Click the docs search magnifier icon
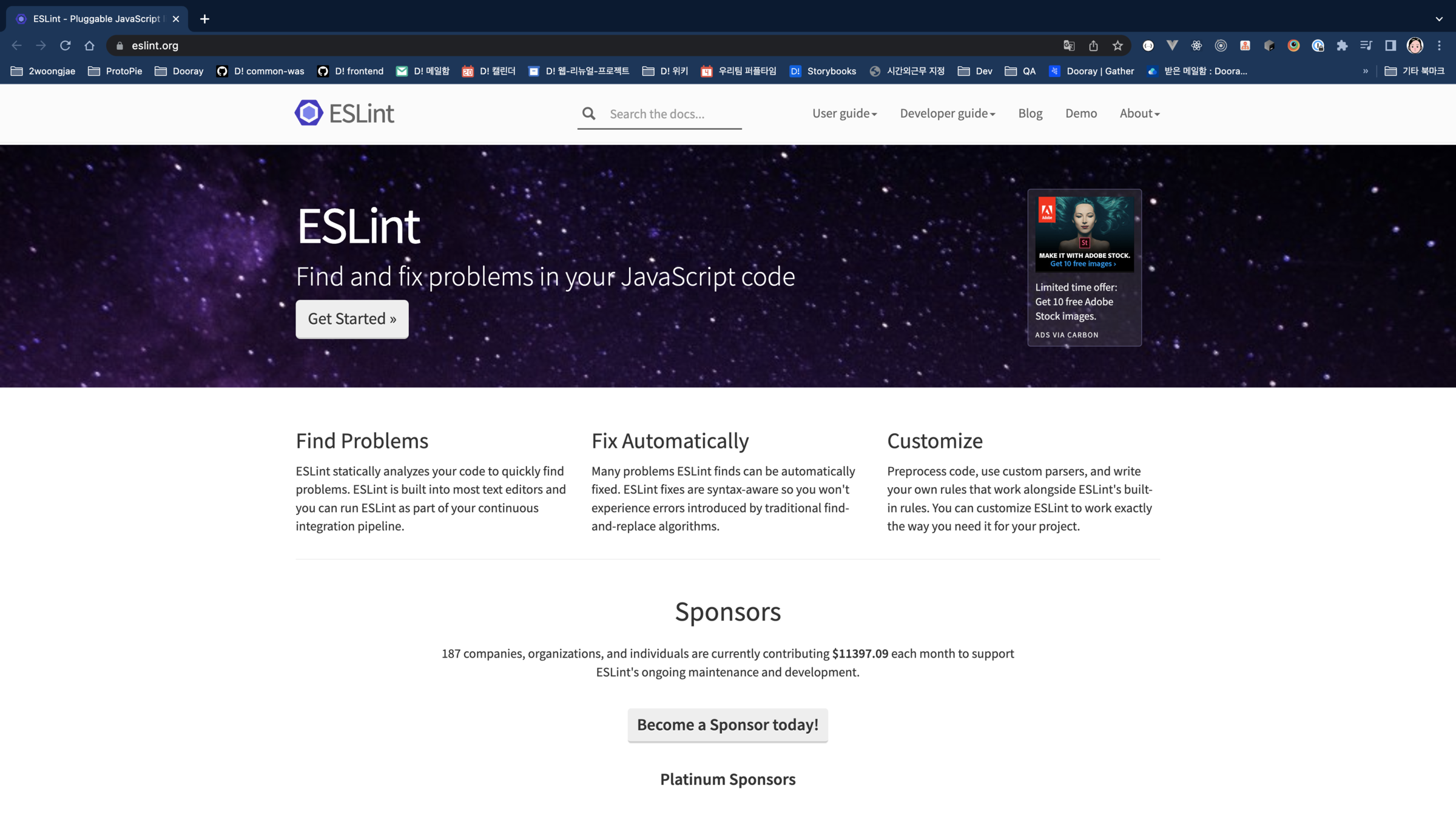1456x819 pixels. [x=588, y=113]
